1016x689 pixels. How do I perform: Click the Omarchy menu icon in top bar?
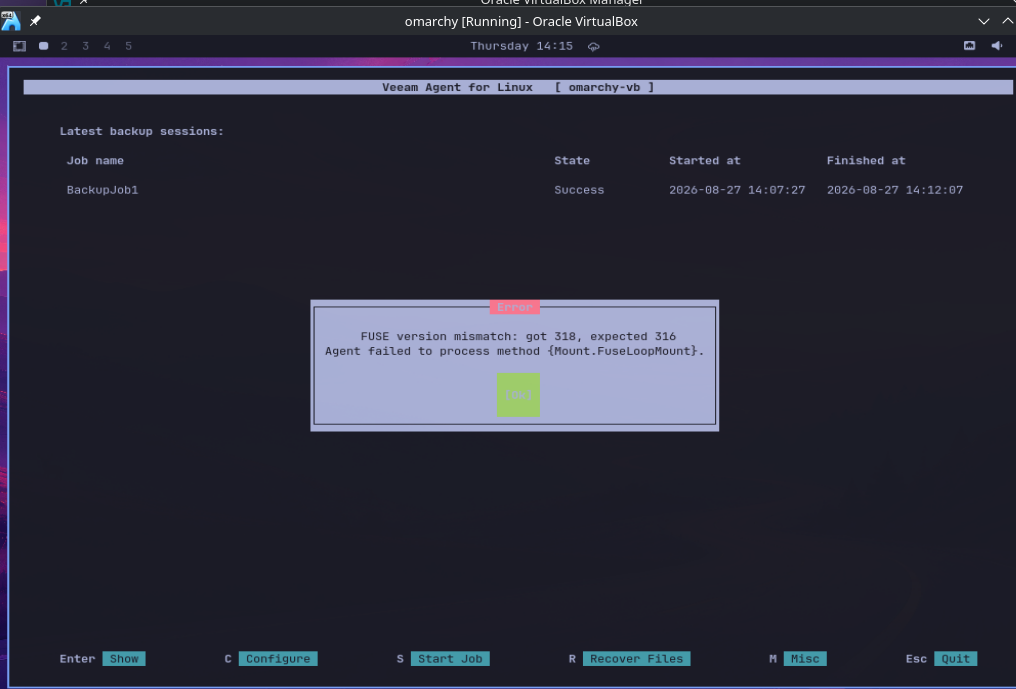pyautogui.click(x=19, y=46)
